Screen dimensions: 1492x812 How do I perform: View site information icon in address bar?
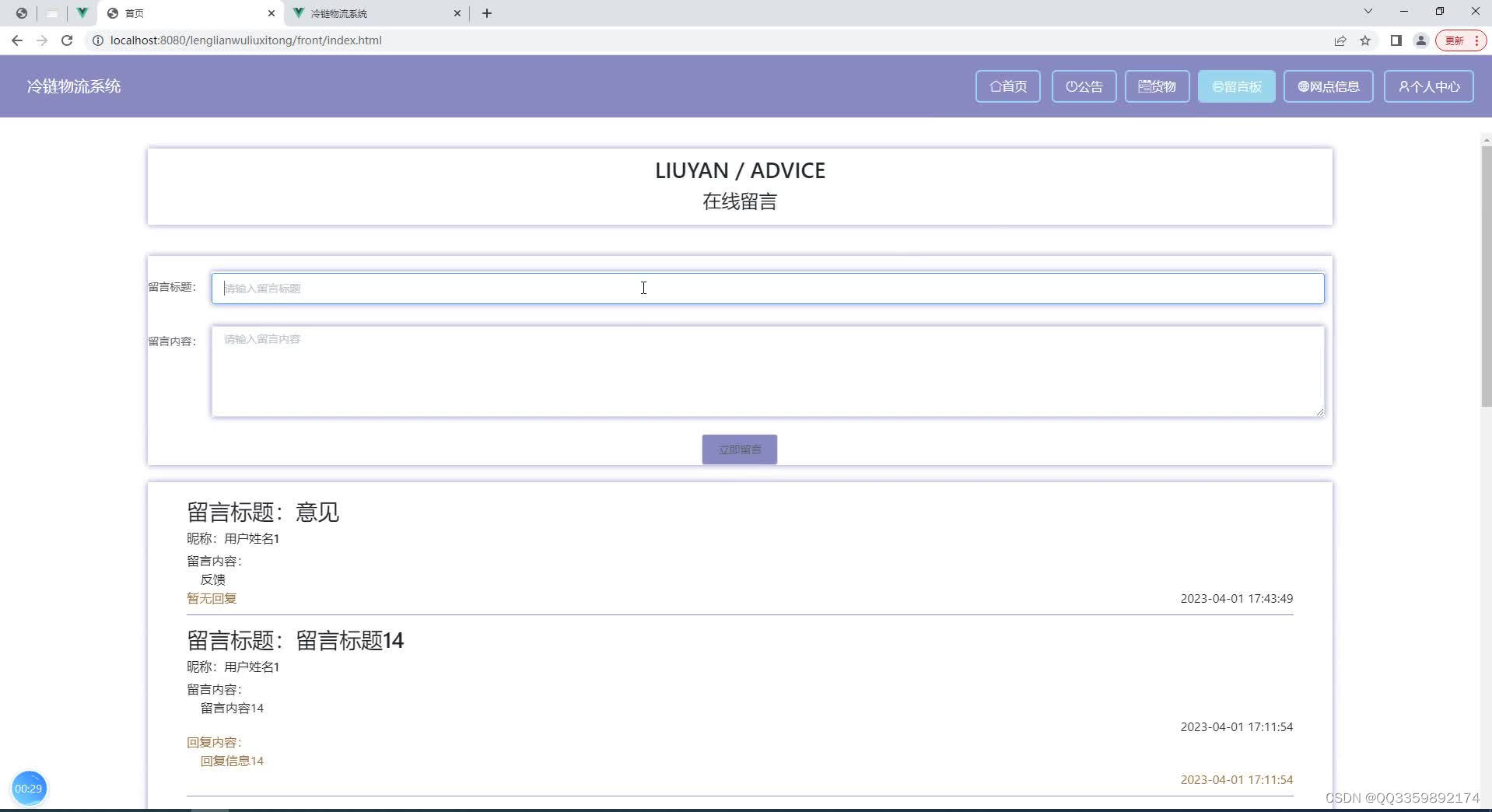click(x=98, y=40)
